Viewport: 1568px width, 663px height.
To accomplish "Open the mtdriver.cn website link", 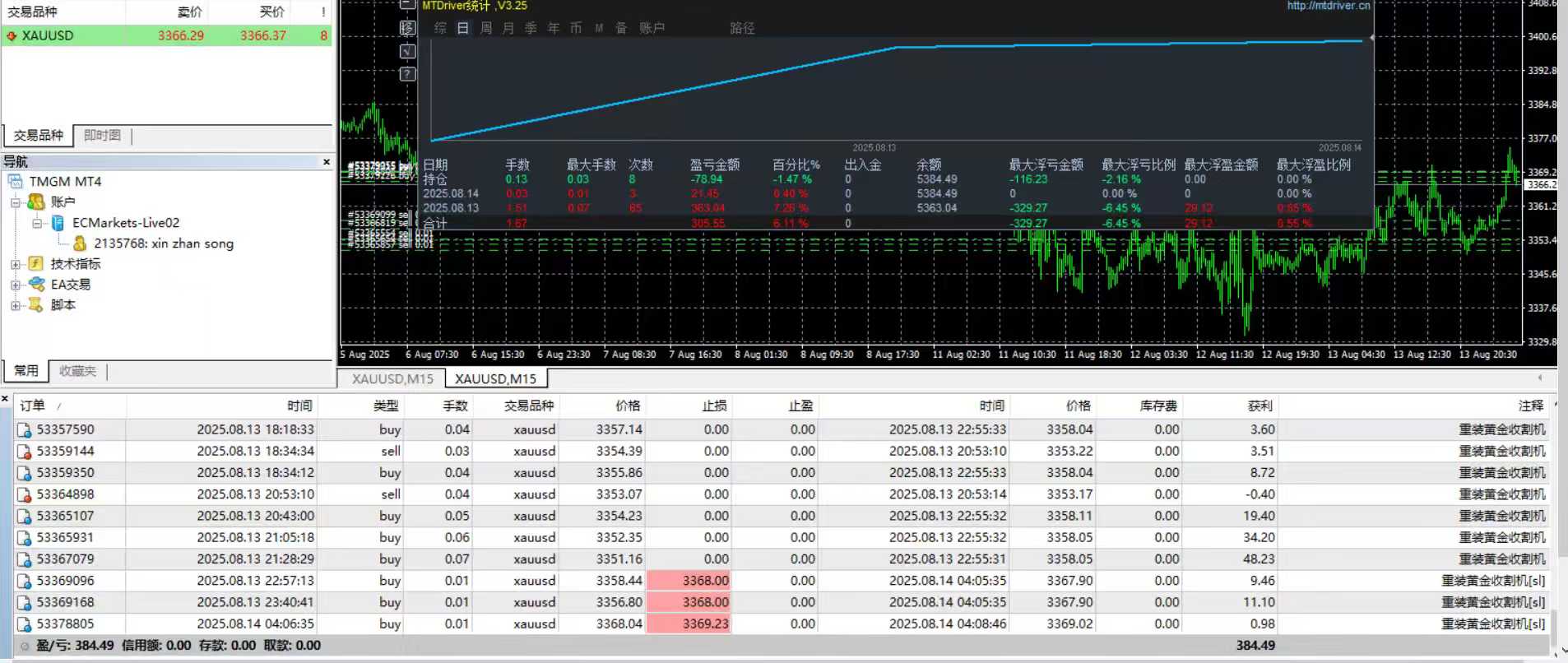I will 1328,6.
